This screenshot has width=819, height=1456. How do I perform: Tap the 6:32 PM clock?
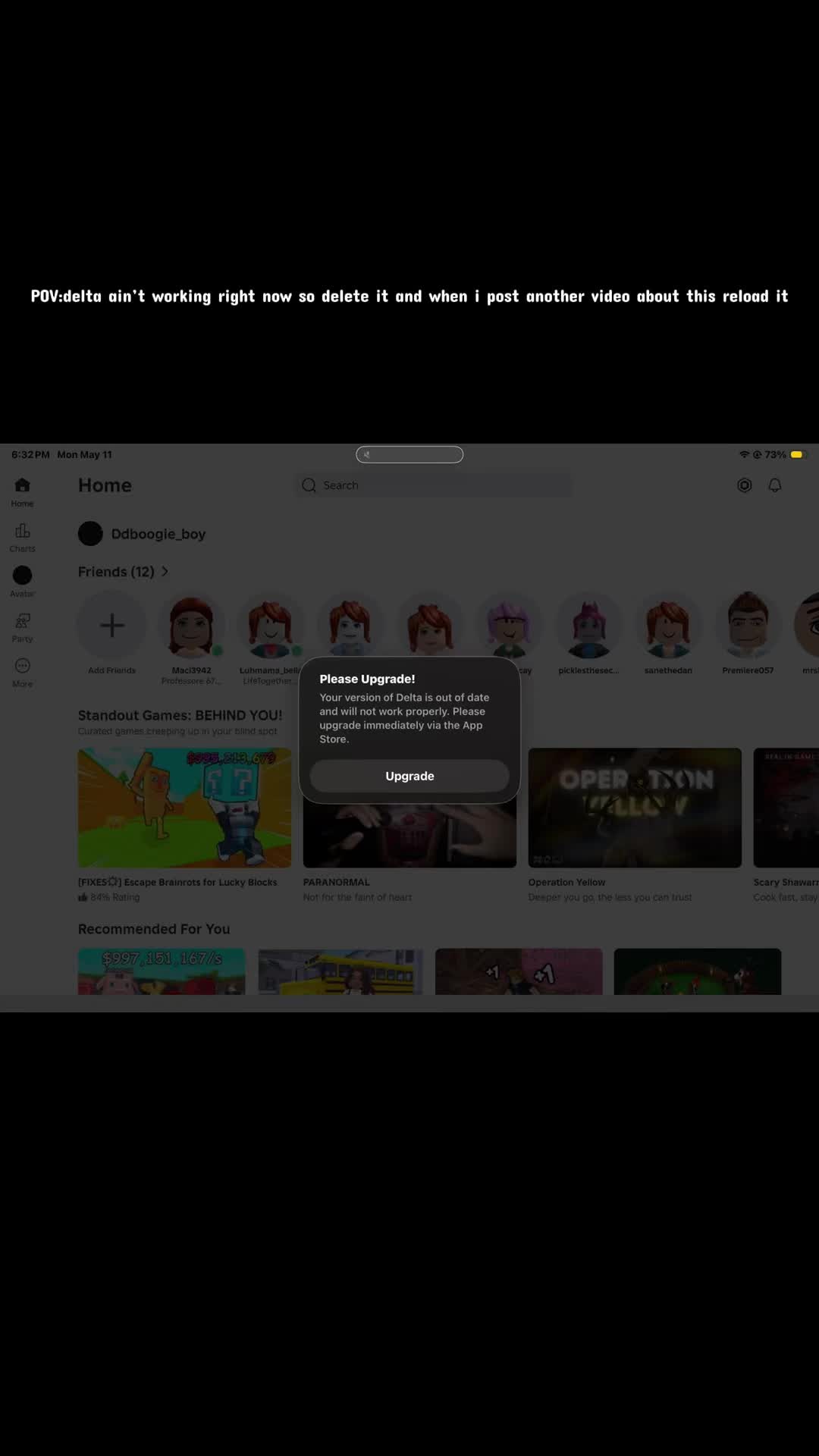pyautogui.click(x=30, y=454)
